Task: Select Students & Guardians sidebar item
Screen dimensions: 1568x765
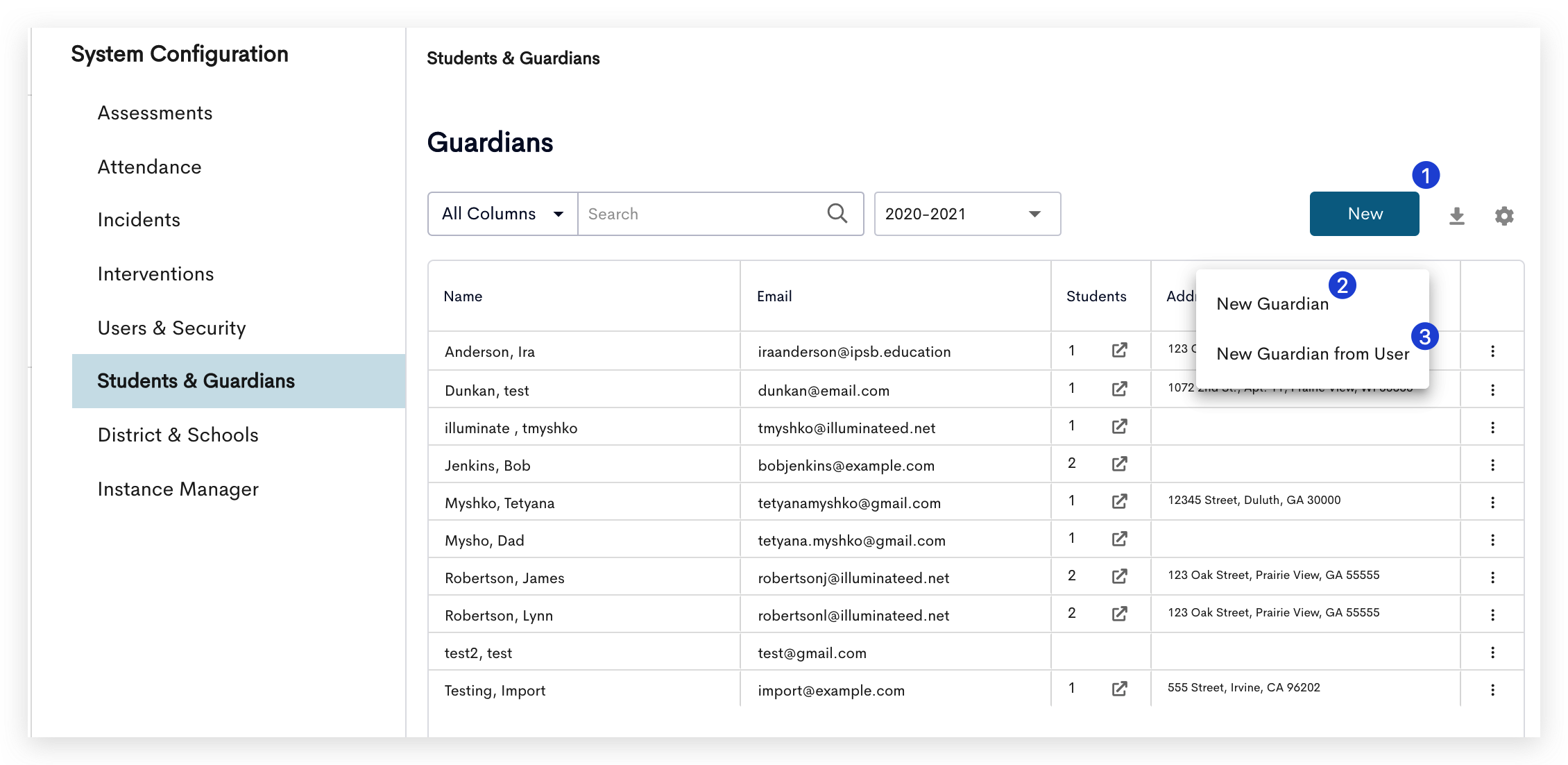Action: click(x=239, y=381)
